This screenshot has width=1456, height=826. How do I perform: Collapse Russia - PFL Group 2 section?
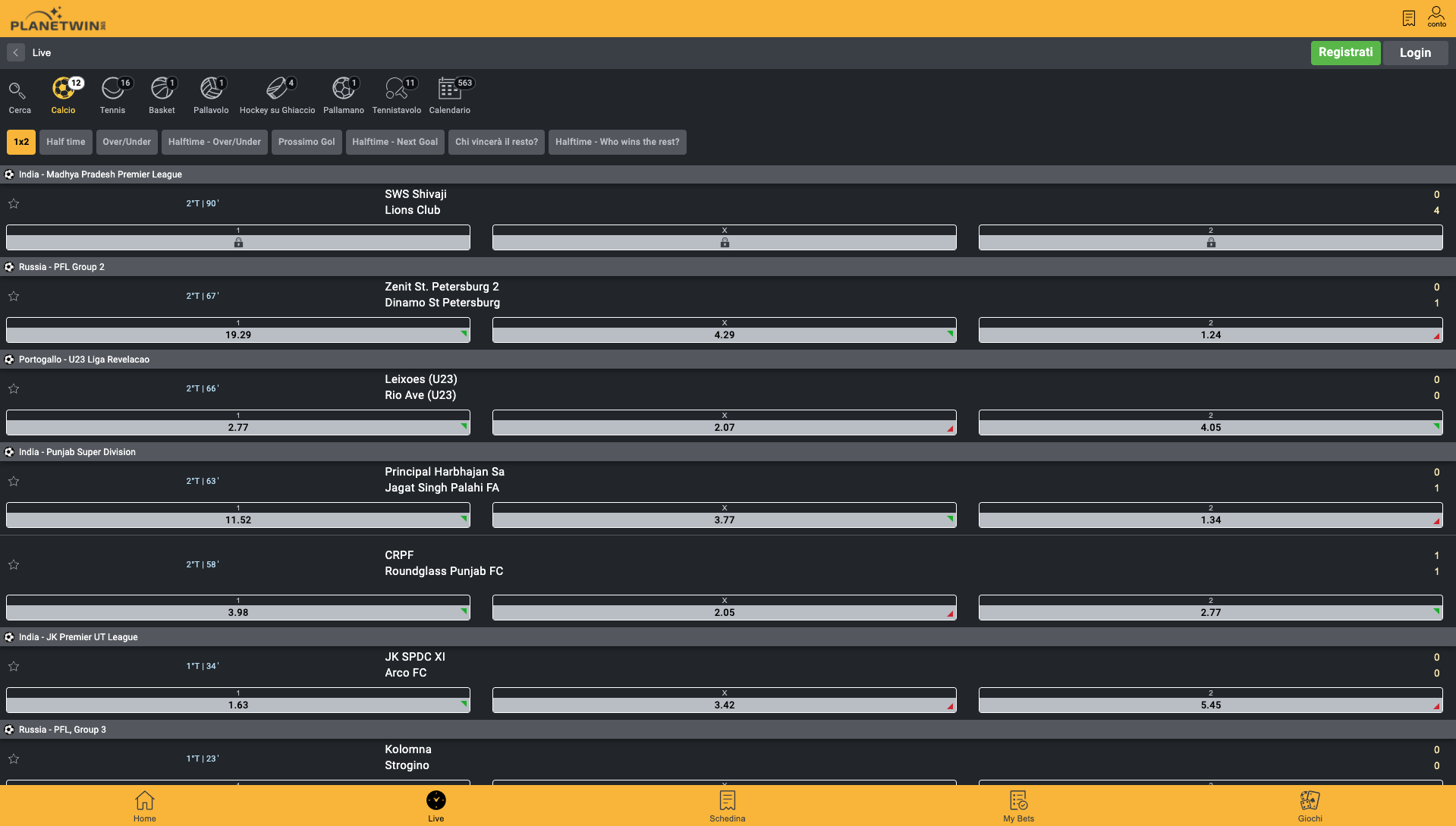tap(61, 267)
